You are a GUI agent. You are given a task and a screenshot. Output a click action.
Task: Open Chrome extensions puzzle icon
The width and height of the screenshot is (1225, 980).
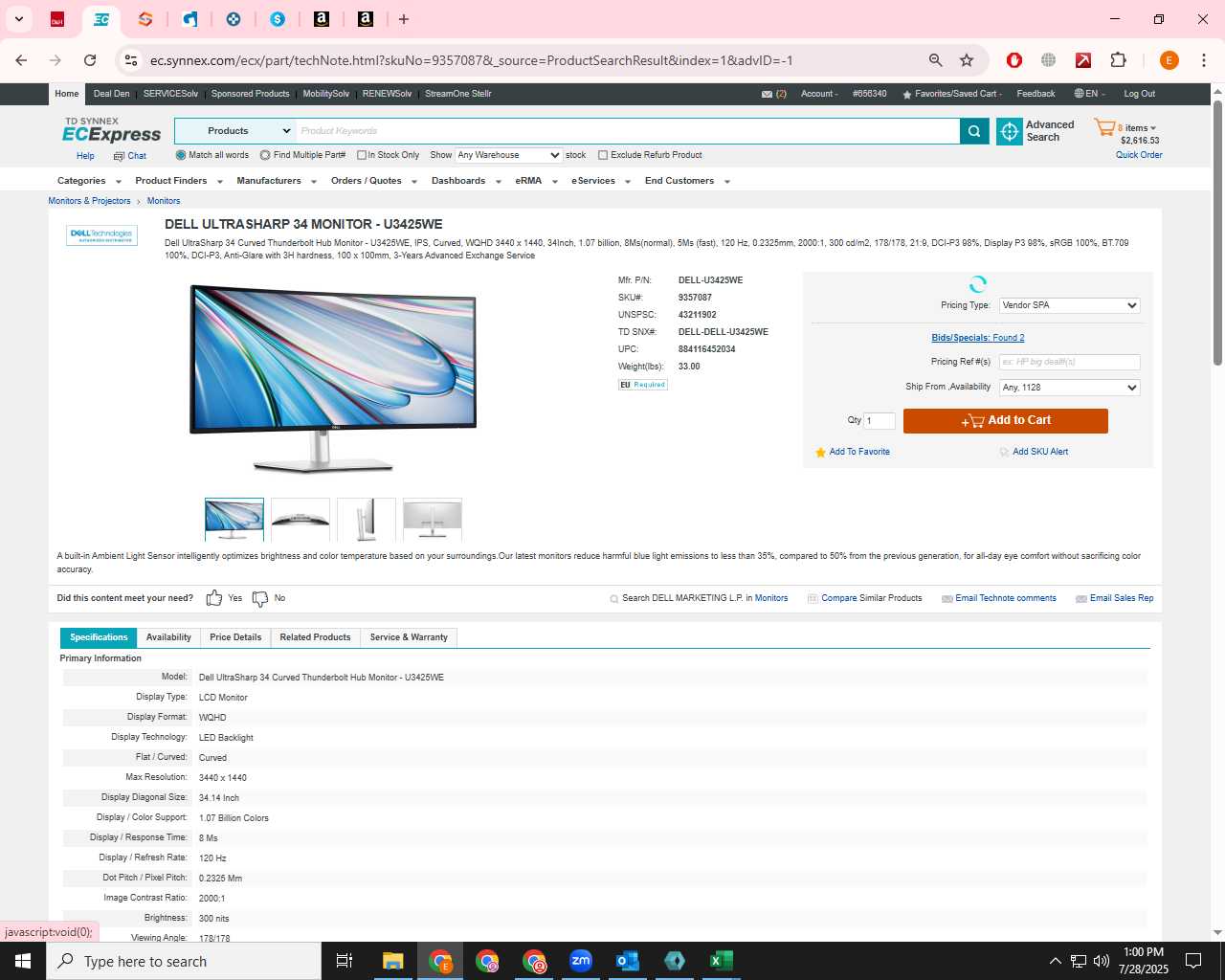coord(1118,60)
